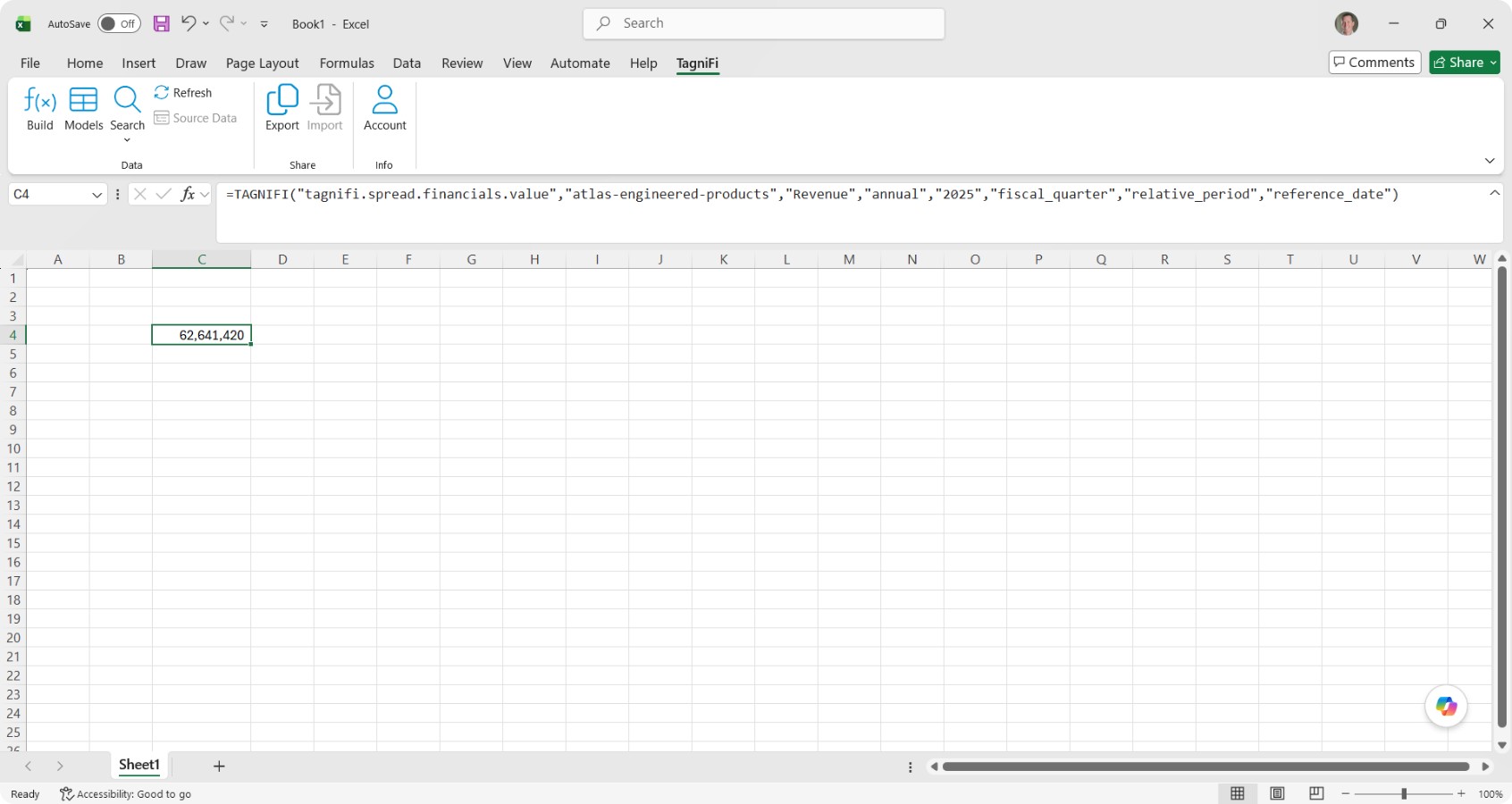The width and height of the screenshot is (1512, 804).
Task: Save the workbook with the Save icon
Action: point(162,24)
